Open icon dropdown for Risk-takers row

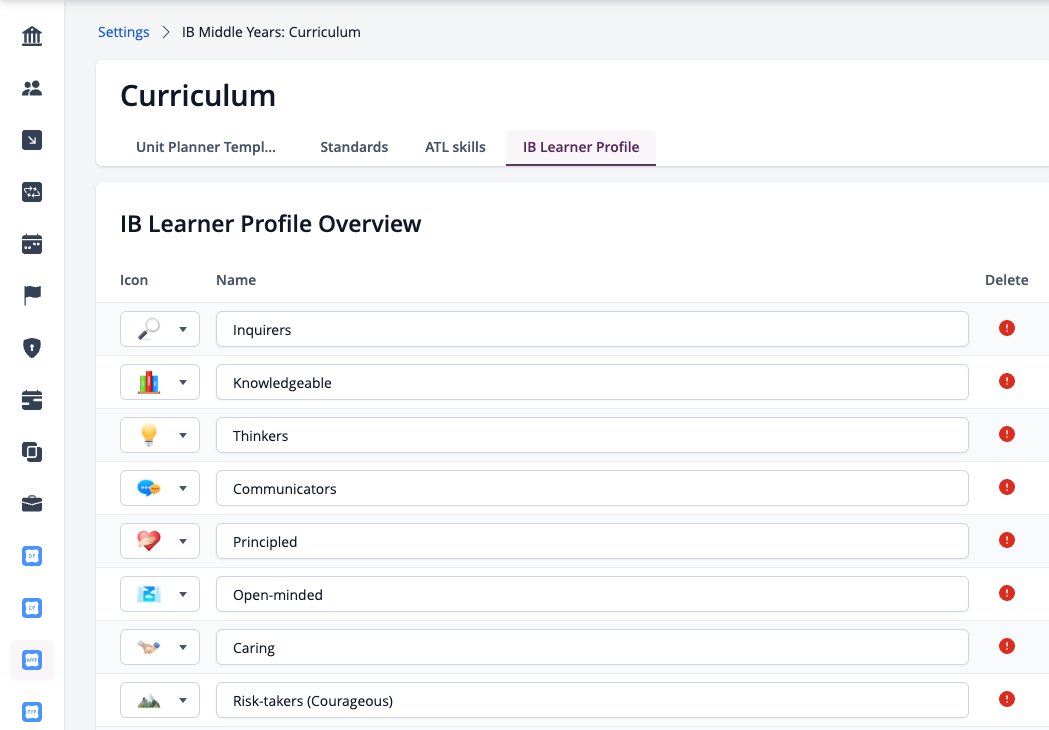[x=160, y=700]
